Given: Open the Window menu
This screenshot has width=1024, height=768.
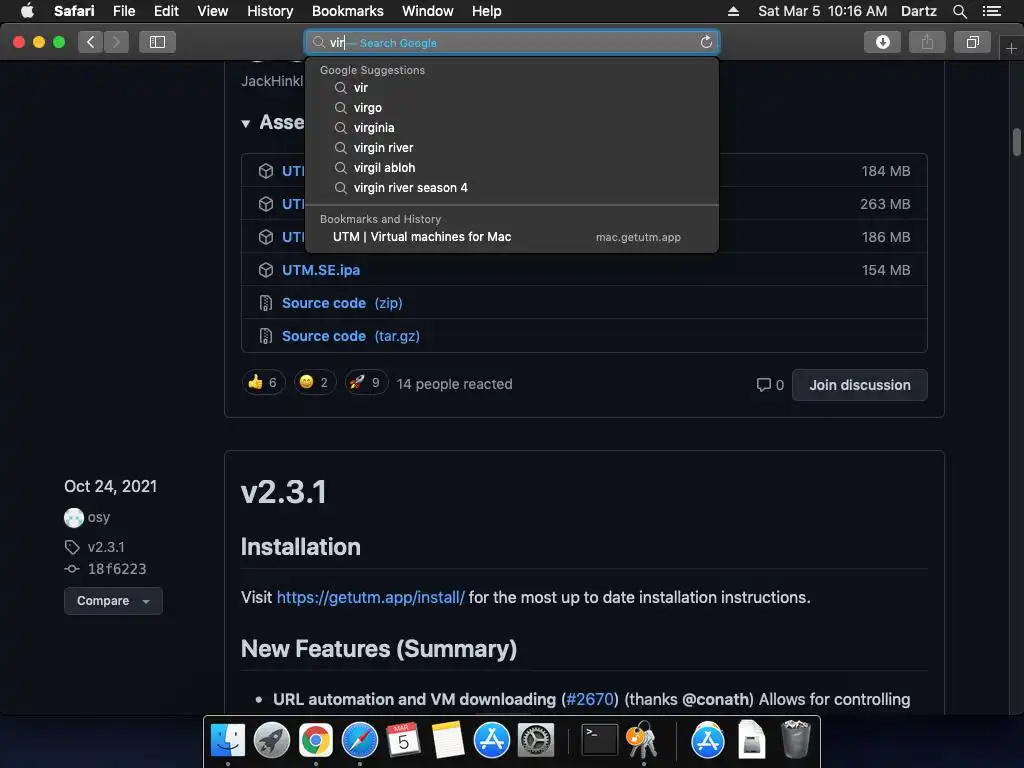Looking at the screenshot, I should 428,11.
